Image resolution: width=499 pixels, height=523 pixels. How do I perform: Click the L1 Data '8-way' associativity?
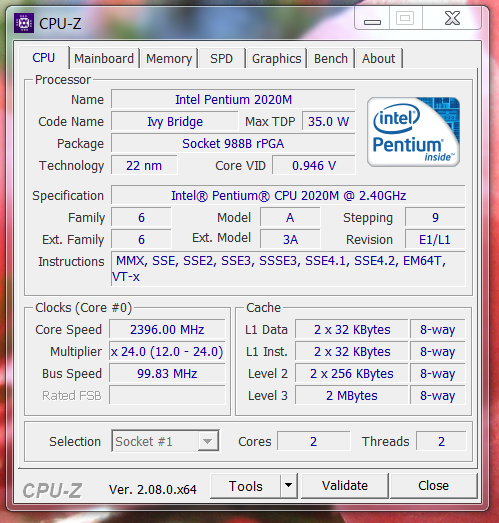[x=438, y=330]
